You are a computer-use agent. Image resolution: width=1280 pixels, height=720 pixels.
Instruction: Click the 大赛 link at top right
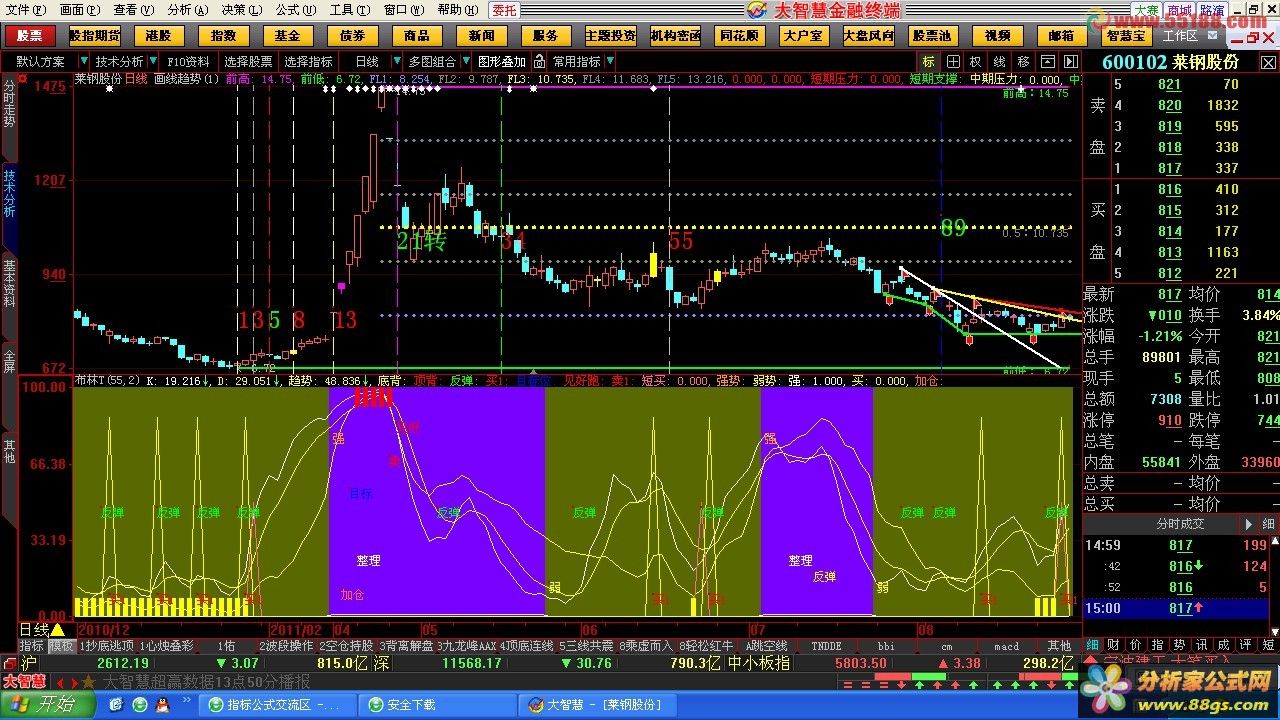coord(1146,11)
